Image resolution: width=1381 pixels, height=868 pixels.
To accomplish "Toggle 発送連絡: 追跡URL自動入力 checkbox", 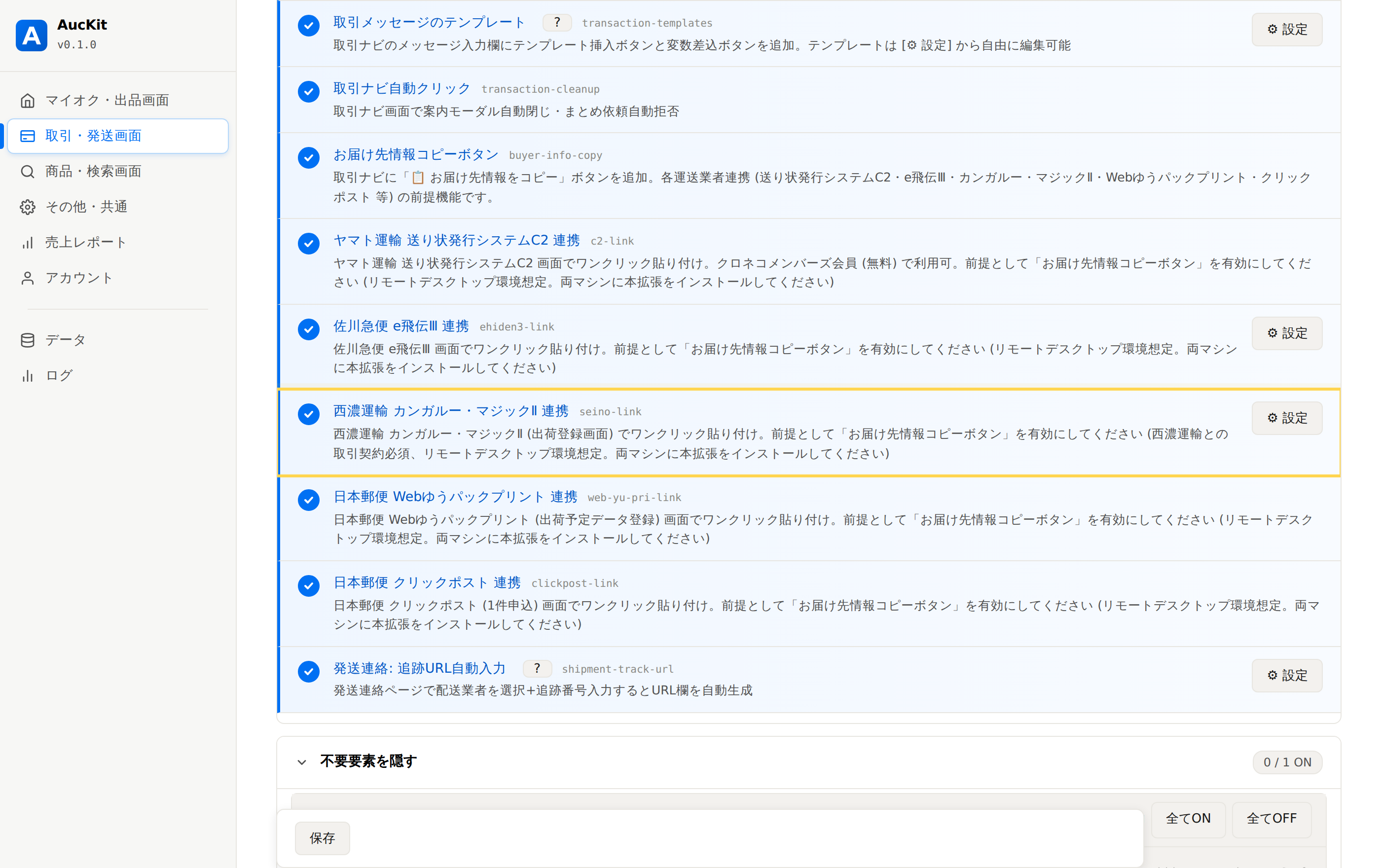I will [x=309, y=671].
